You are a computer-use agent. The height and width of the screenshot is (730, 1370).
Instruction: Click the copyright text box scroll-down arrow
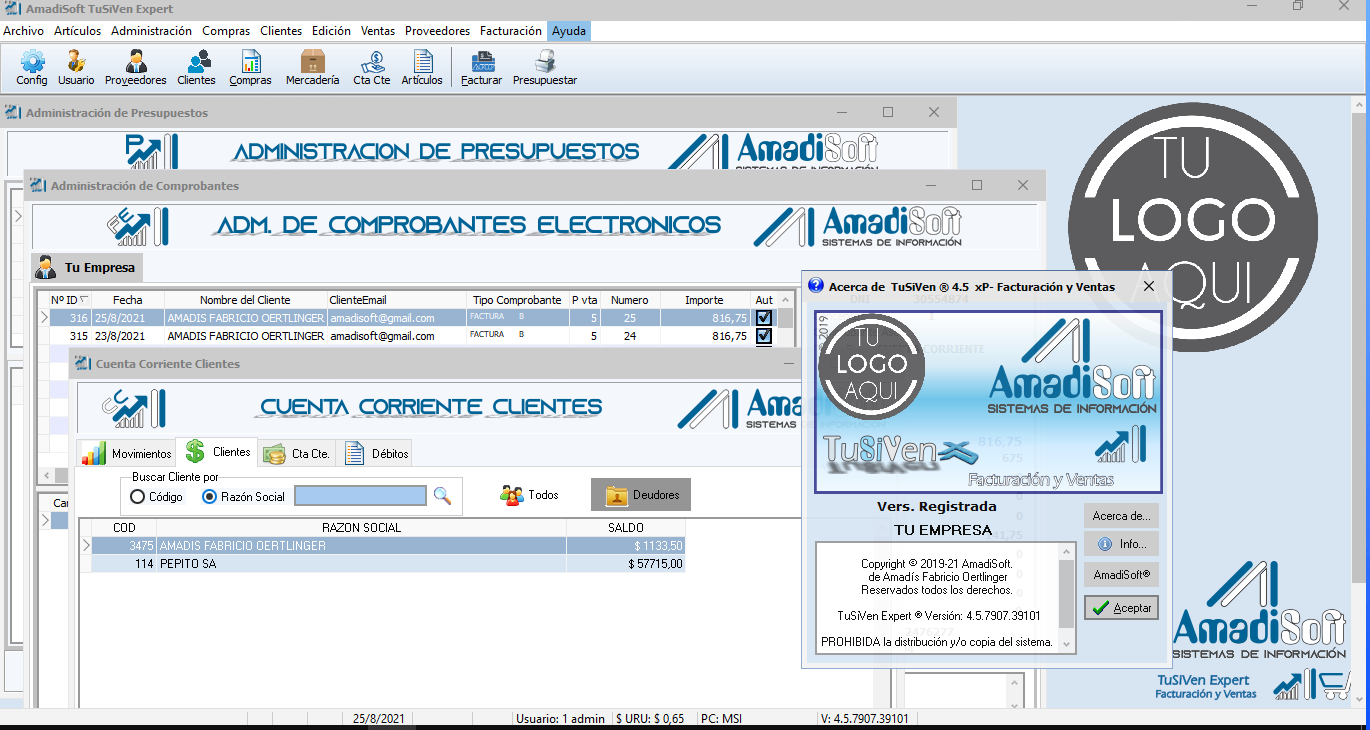(x=1067, y=645)
